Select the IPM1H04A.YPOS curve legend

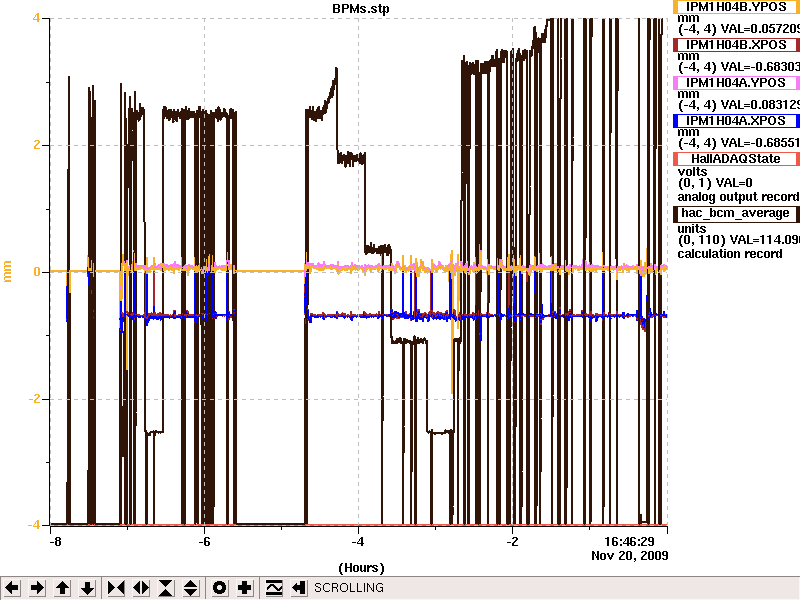pyautogui.click(x=736, y=83)
